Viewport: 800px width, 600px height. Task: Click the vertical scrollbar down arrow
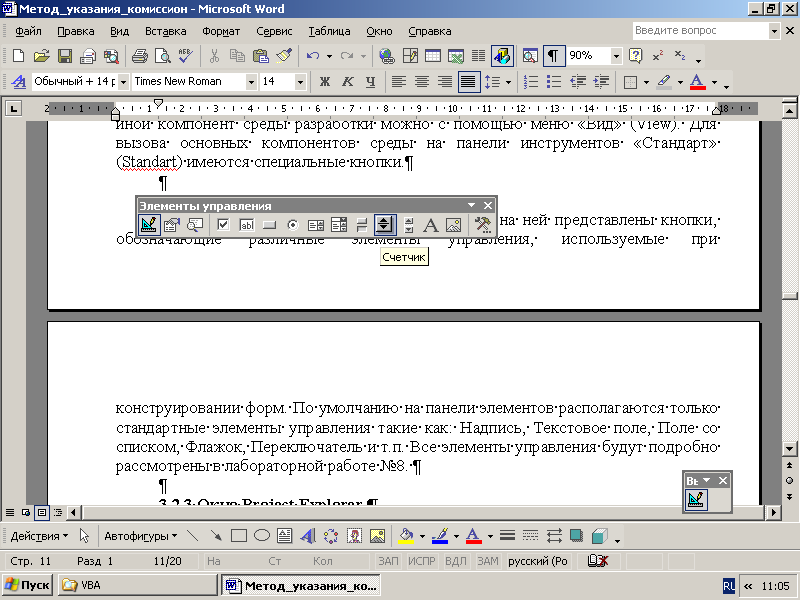(x=789, y=449)
